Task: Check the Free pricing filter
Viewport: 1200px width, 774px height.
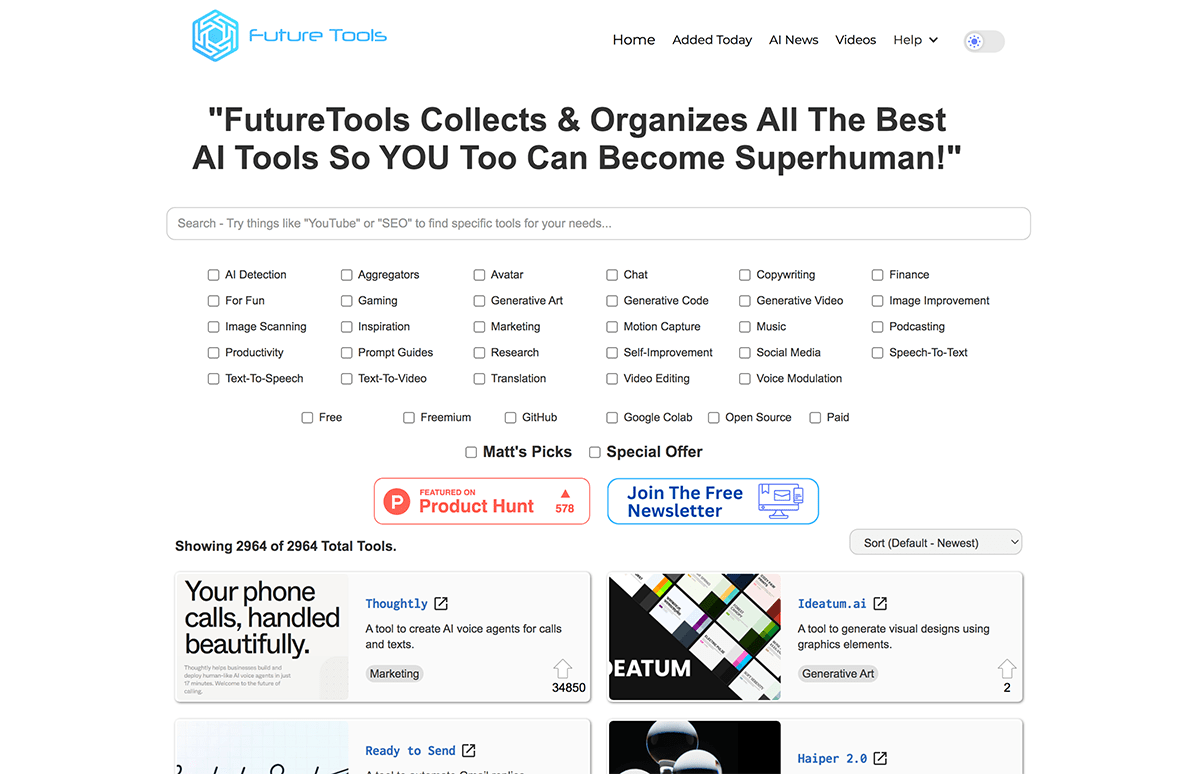Action: click(307, 417)
